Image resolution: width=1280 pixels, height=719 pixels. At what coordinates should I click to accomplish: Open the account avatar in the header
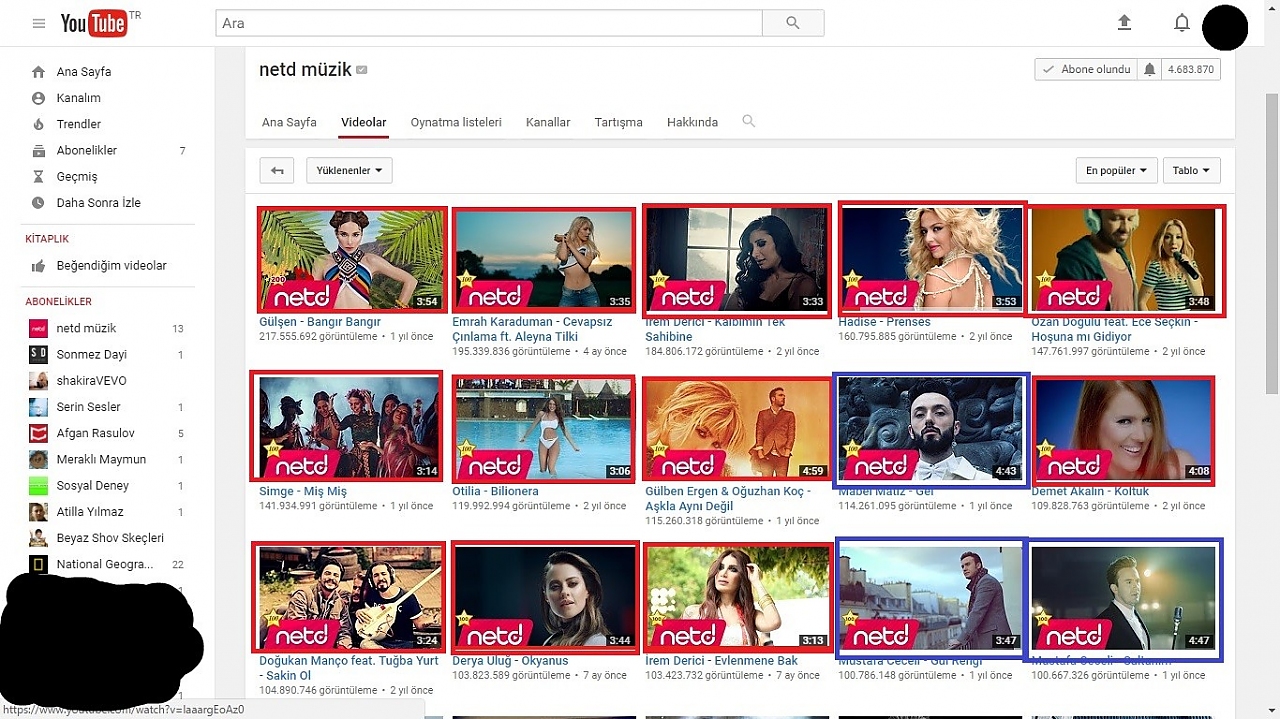1225,27
